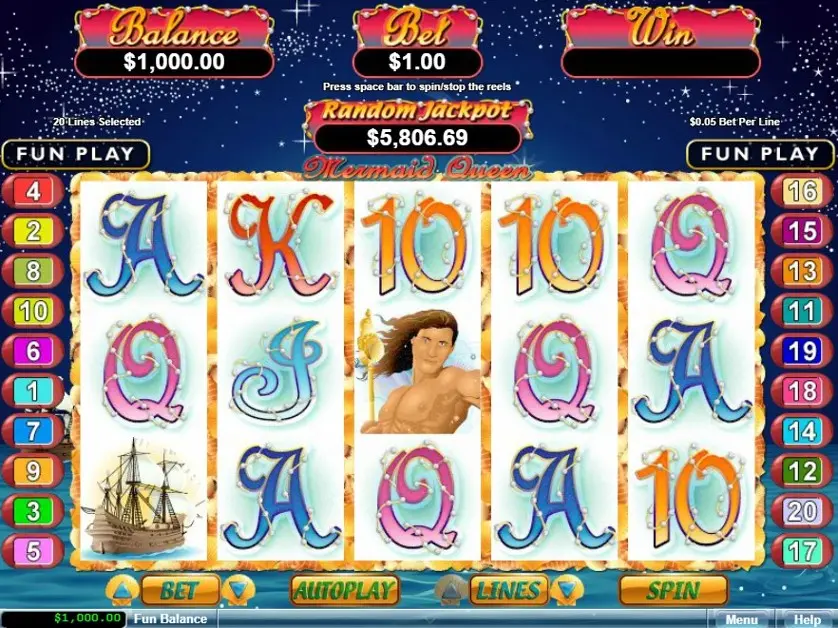Click the merman wild symbol on reel three

[x=418, y=371]
